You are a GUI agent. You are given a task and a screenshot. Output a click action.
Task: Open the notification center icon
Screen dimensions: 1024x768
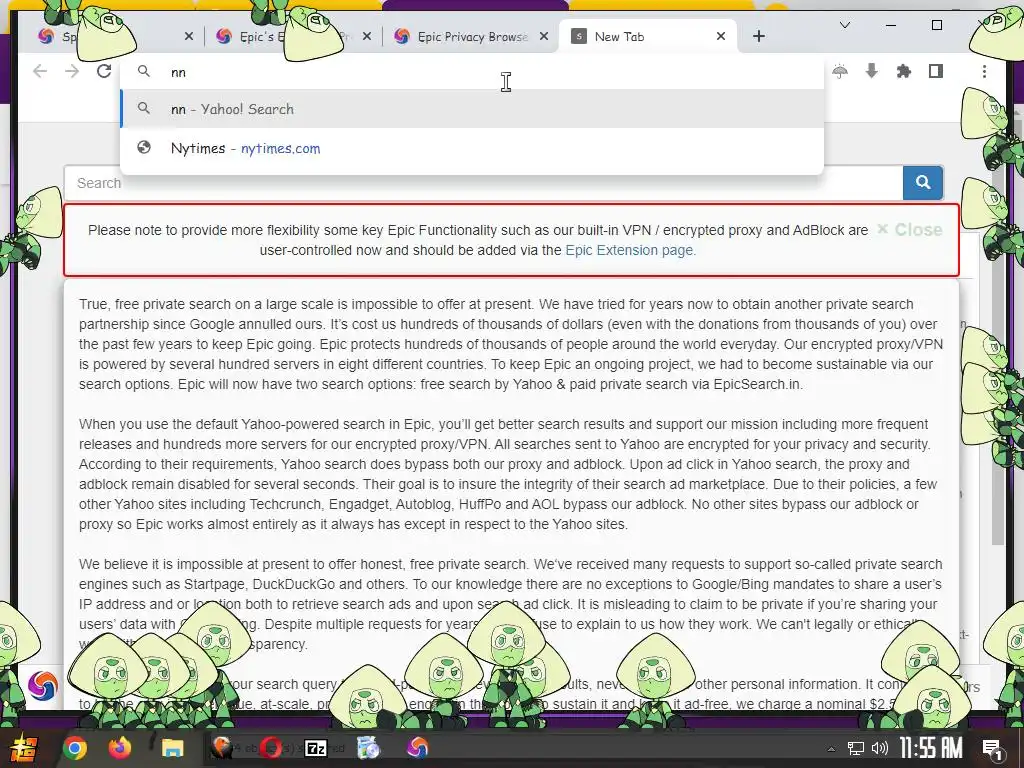coord(993,749)
